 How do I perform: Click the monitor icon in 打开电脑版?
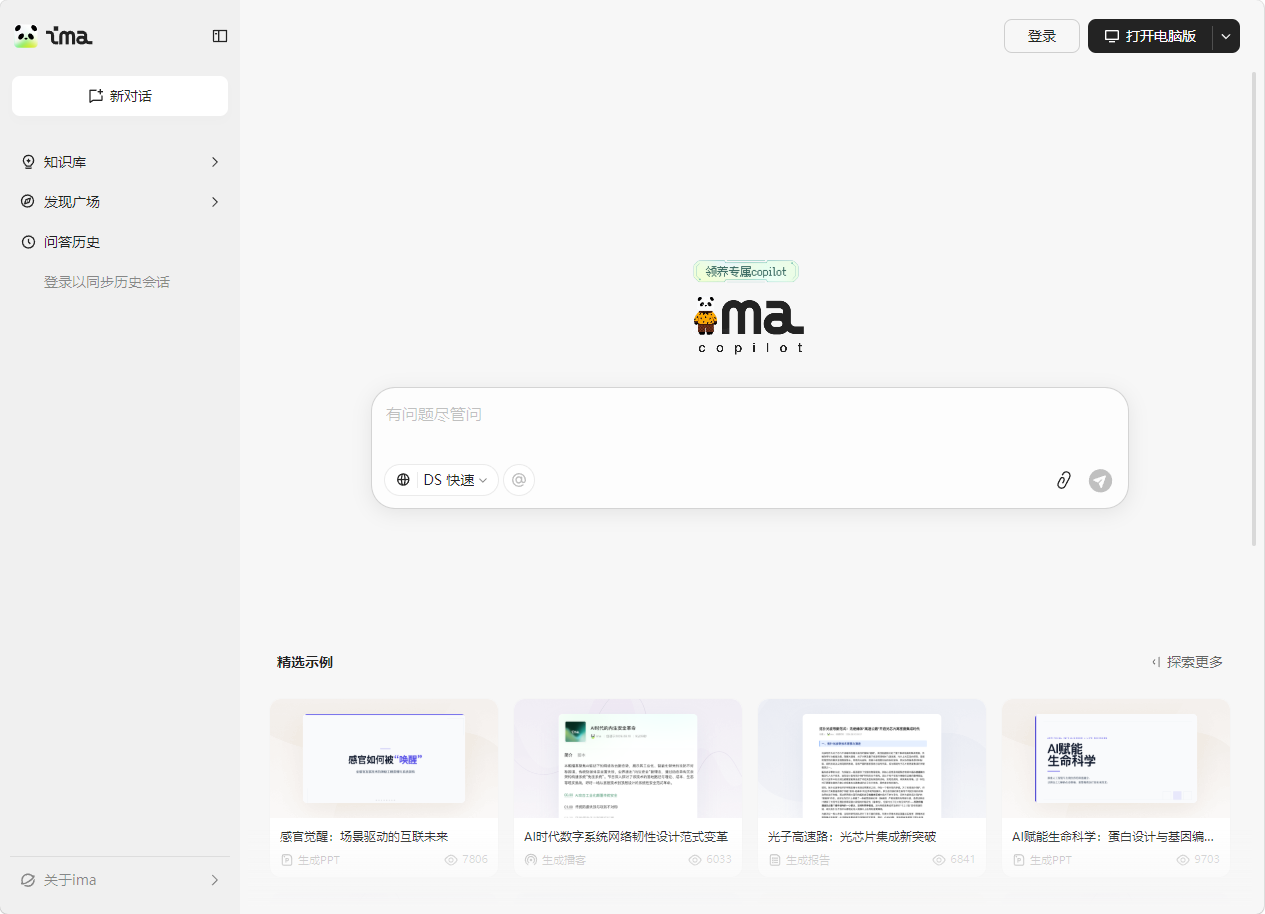click(x=1111, y=36)
